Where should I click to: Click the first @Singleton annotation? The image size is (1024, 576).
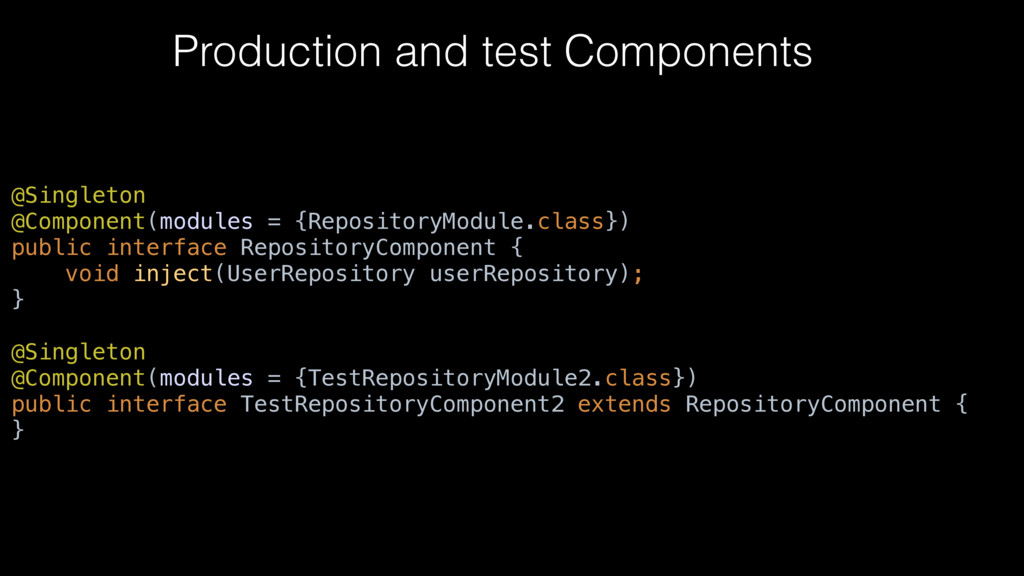click(78, 196)
